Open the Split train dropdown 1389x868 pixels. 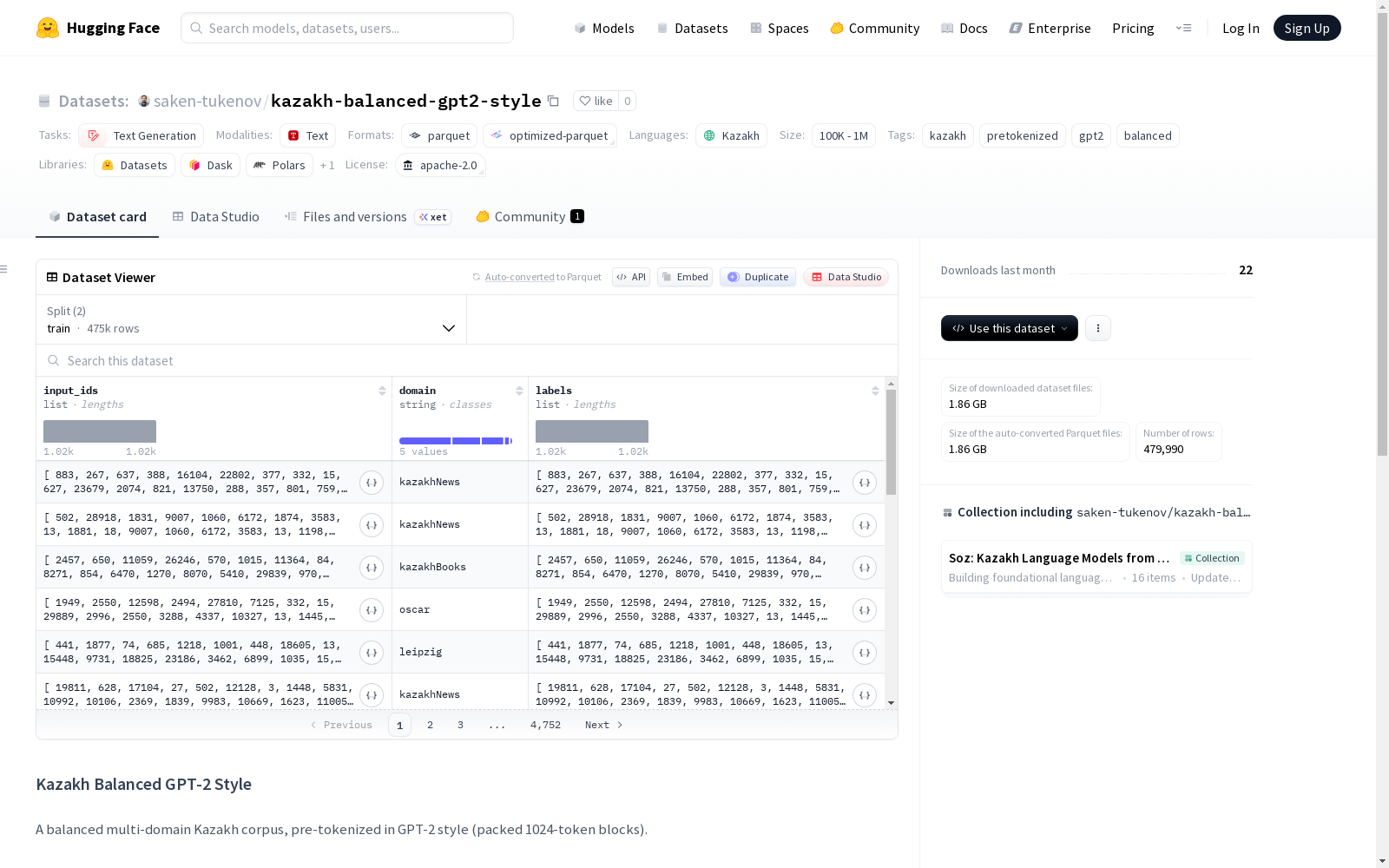click(252, 319)
